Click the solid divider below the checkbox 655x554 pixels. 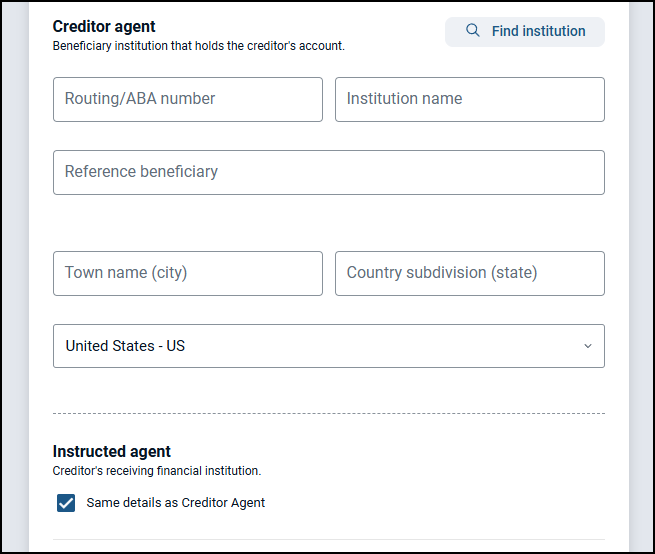(x=328, y=540)
